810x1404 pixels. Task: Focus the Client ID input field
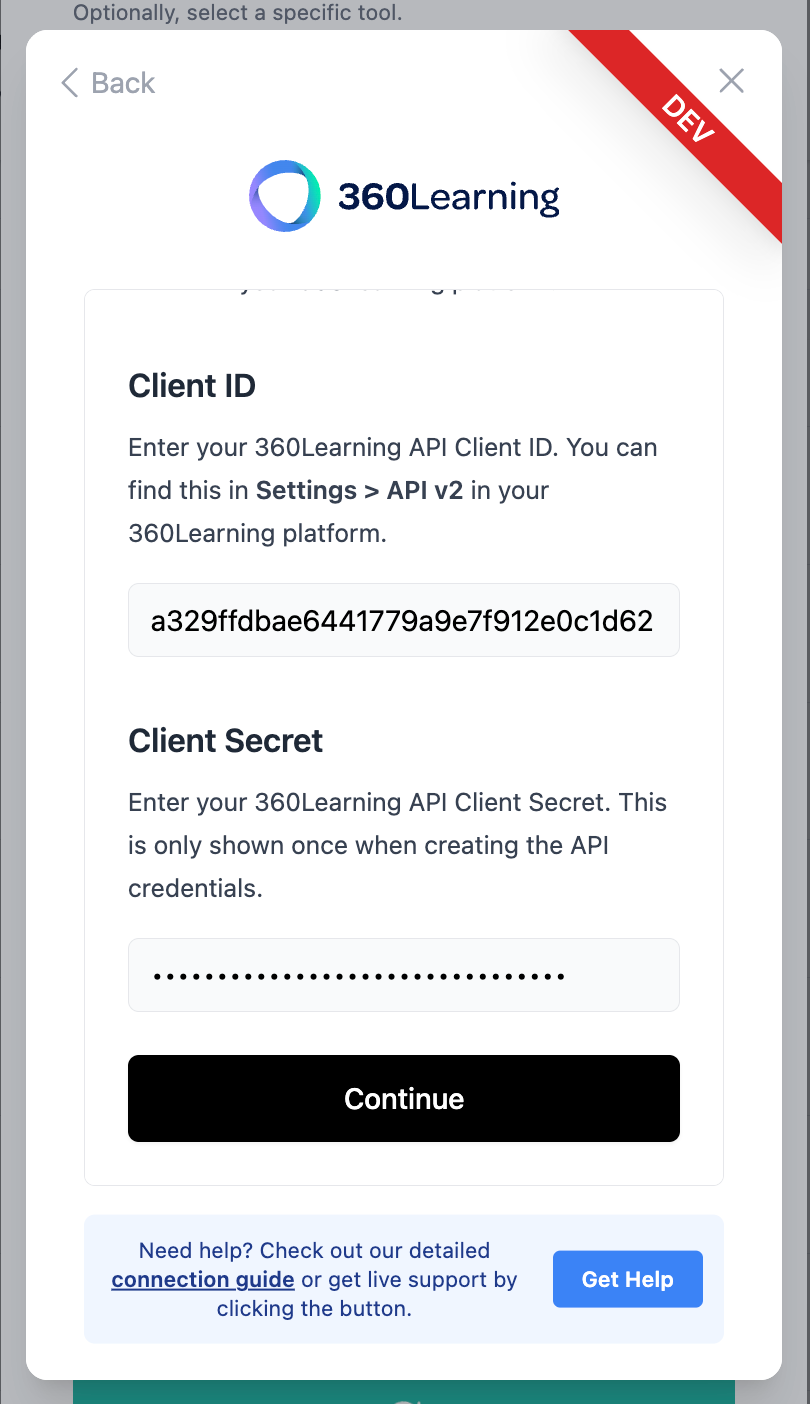click(403, 621)
